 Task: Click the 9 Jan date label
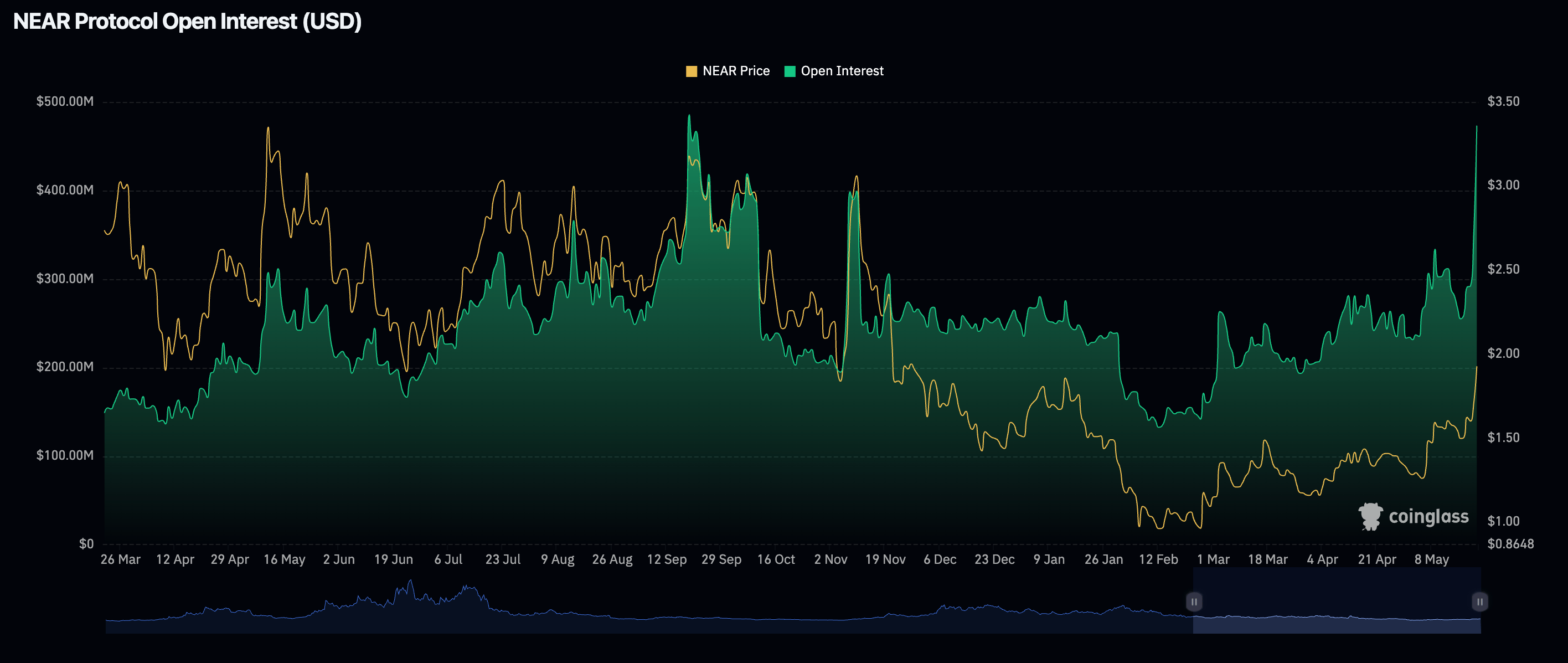tap(1049, 559)
